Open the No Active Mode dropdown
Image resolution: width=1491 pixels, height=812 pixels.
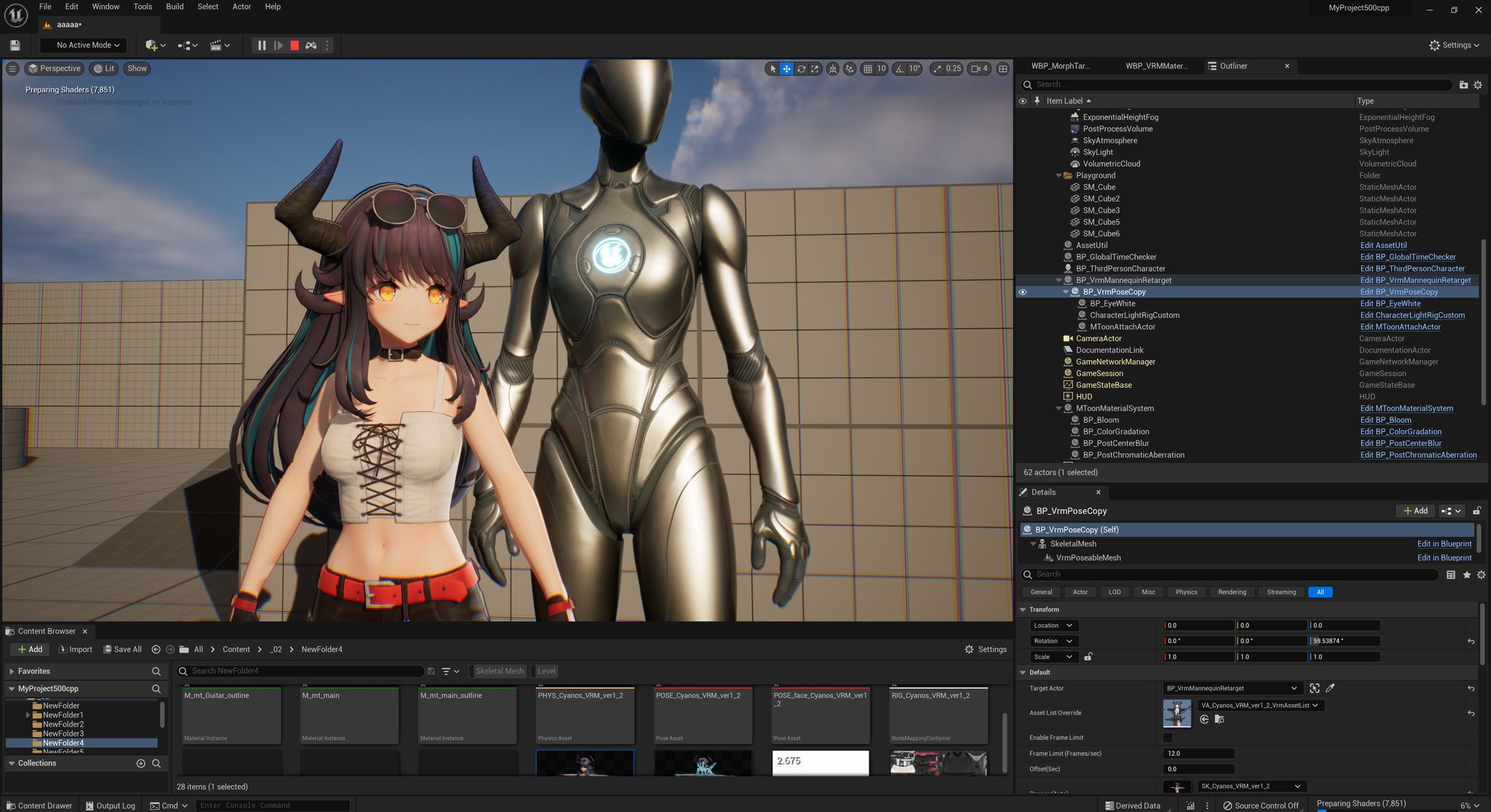pyautogui.click(x=83, y=44)
